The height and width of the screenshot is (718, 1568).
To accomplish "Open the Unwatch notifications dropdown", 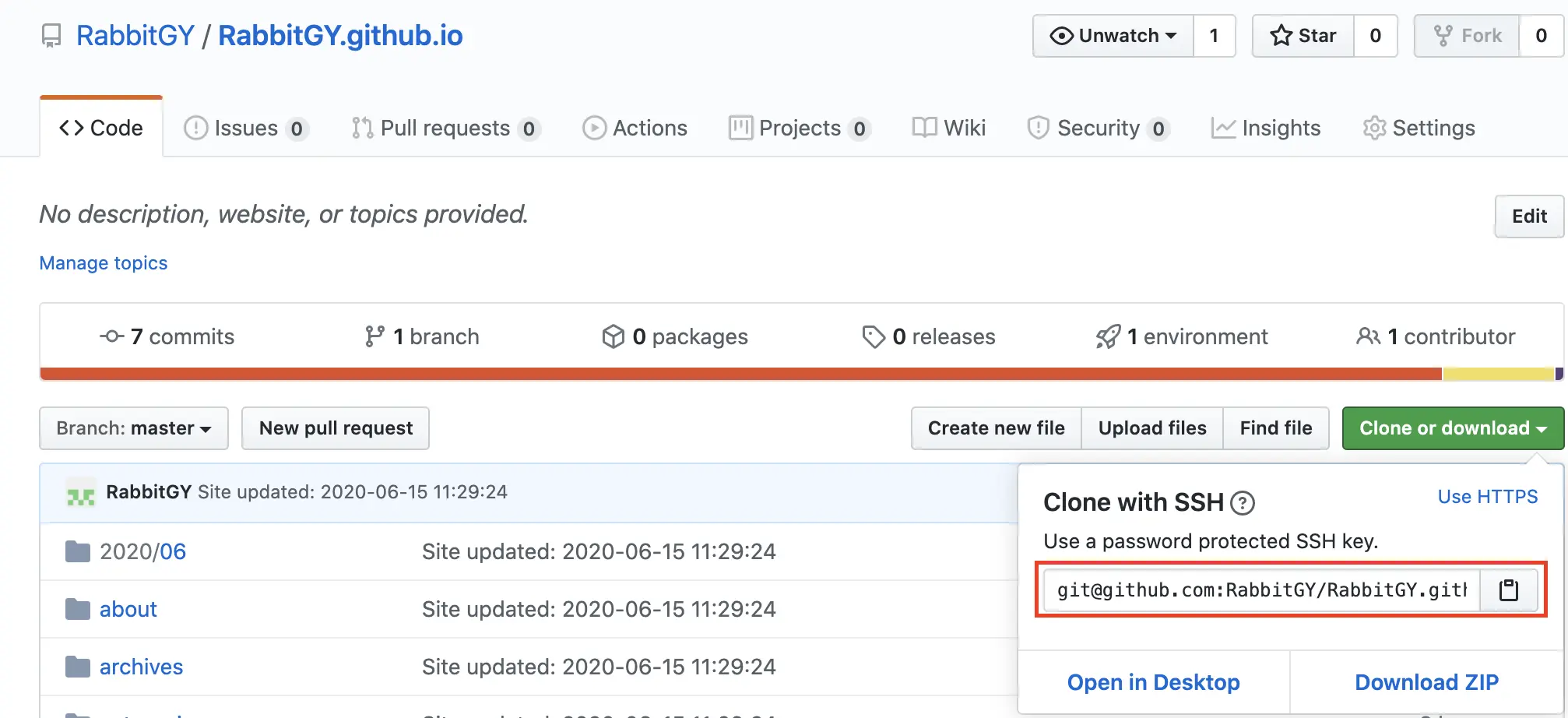I will pyautogui.click(x=1113, y=36).
